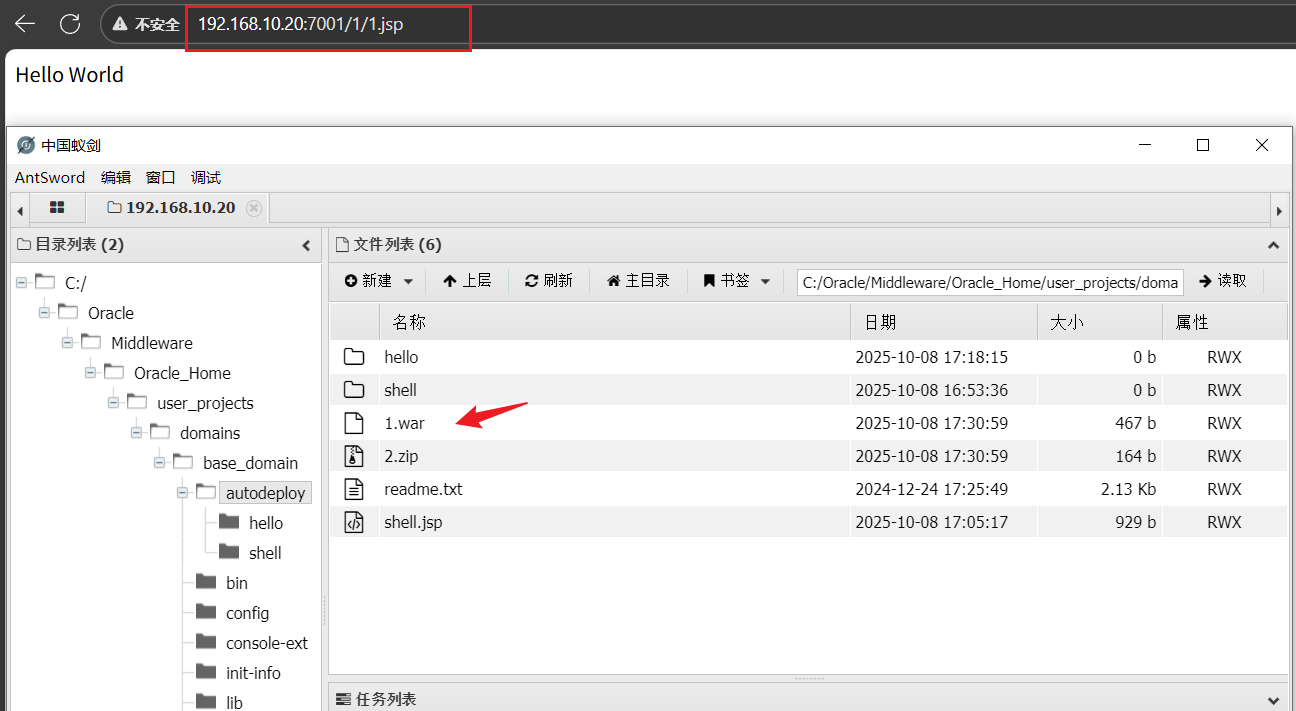The width and height of the screenshot is (1296, 711).
Task: Click the 2.zip archive file icon
Action: point(354,456)
